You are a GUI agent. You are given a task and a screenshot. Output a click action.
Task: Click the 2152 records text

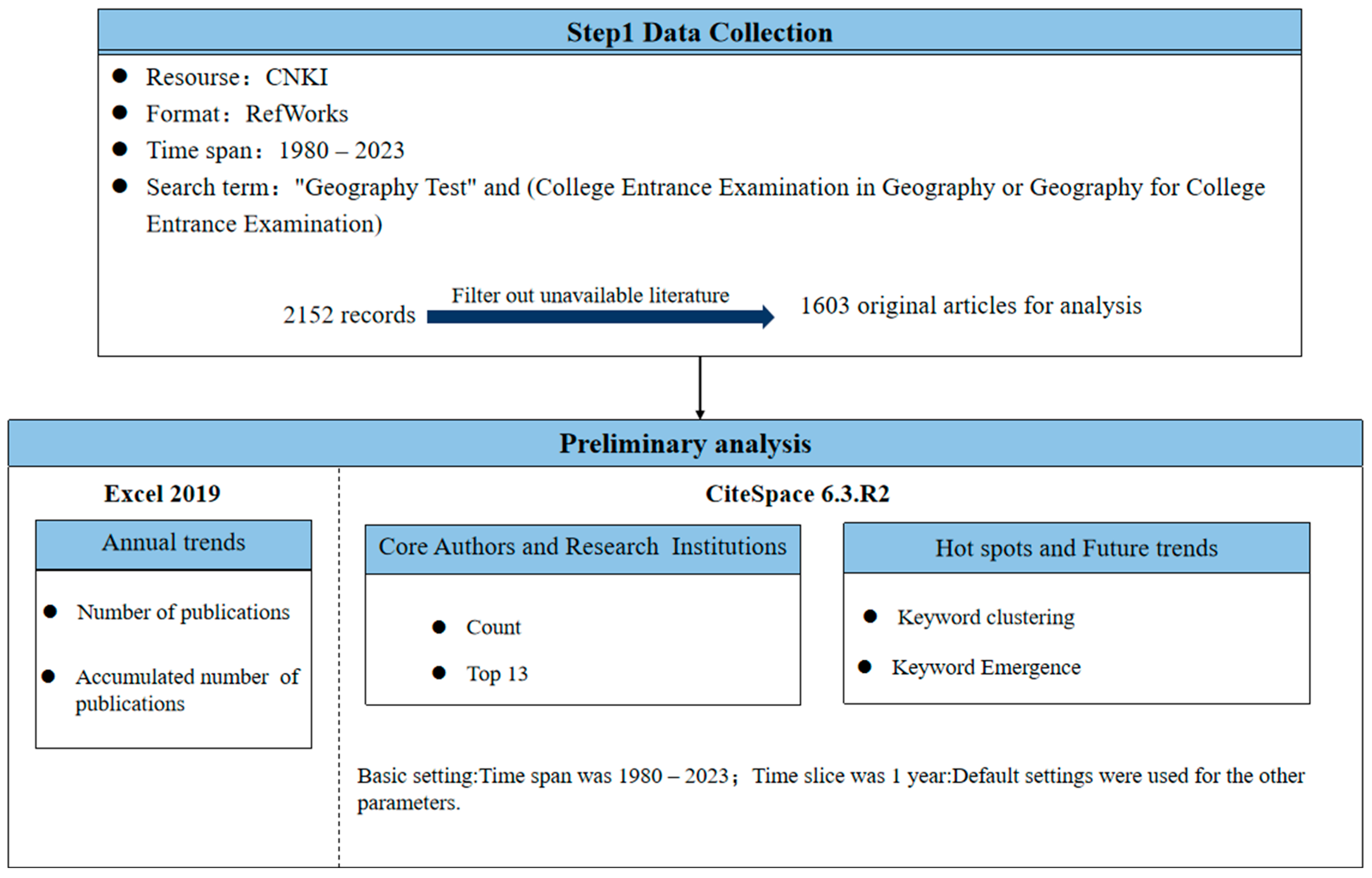tap(349, 315)
